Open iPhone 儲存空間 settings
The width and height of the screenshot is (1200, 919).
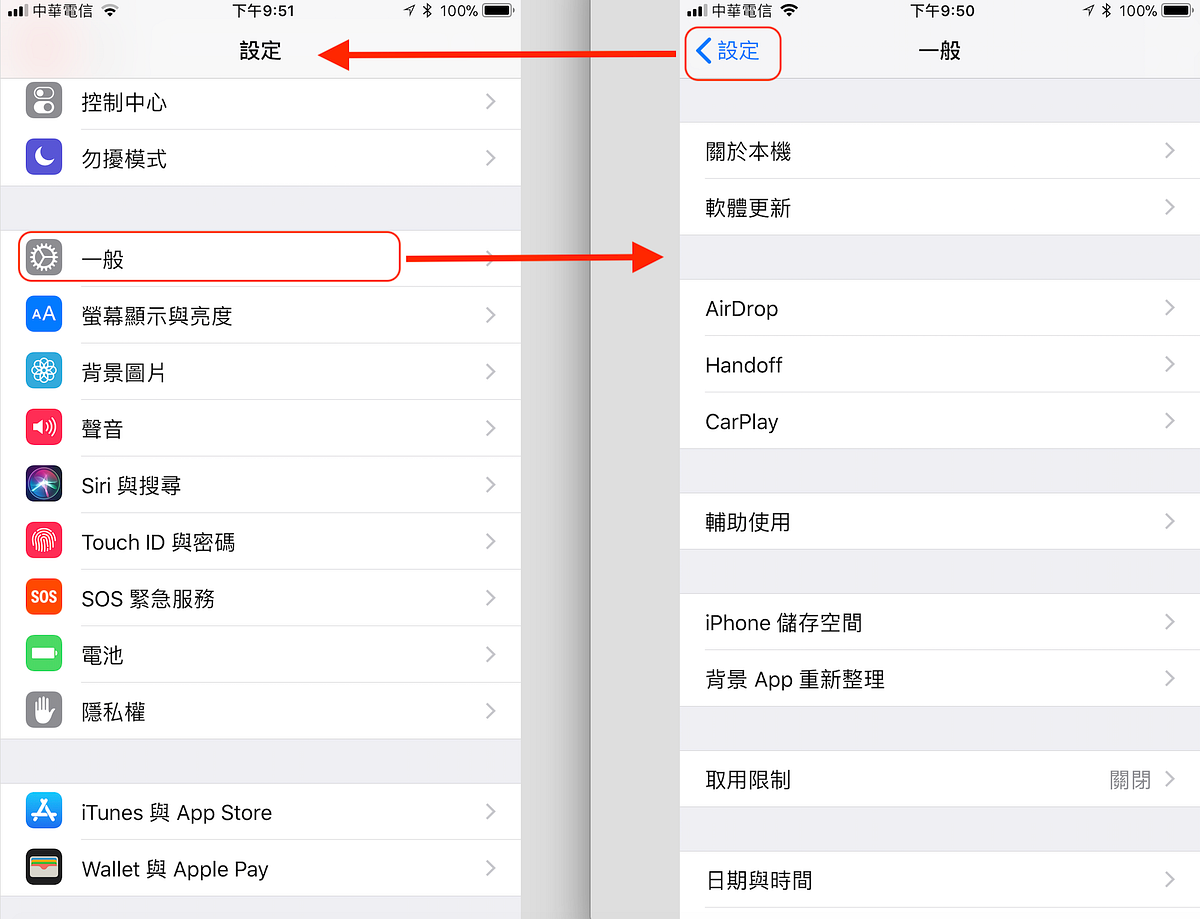(940, 622)
